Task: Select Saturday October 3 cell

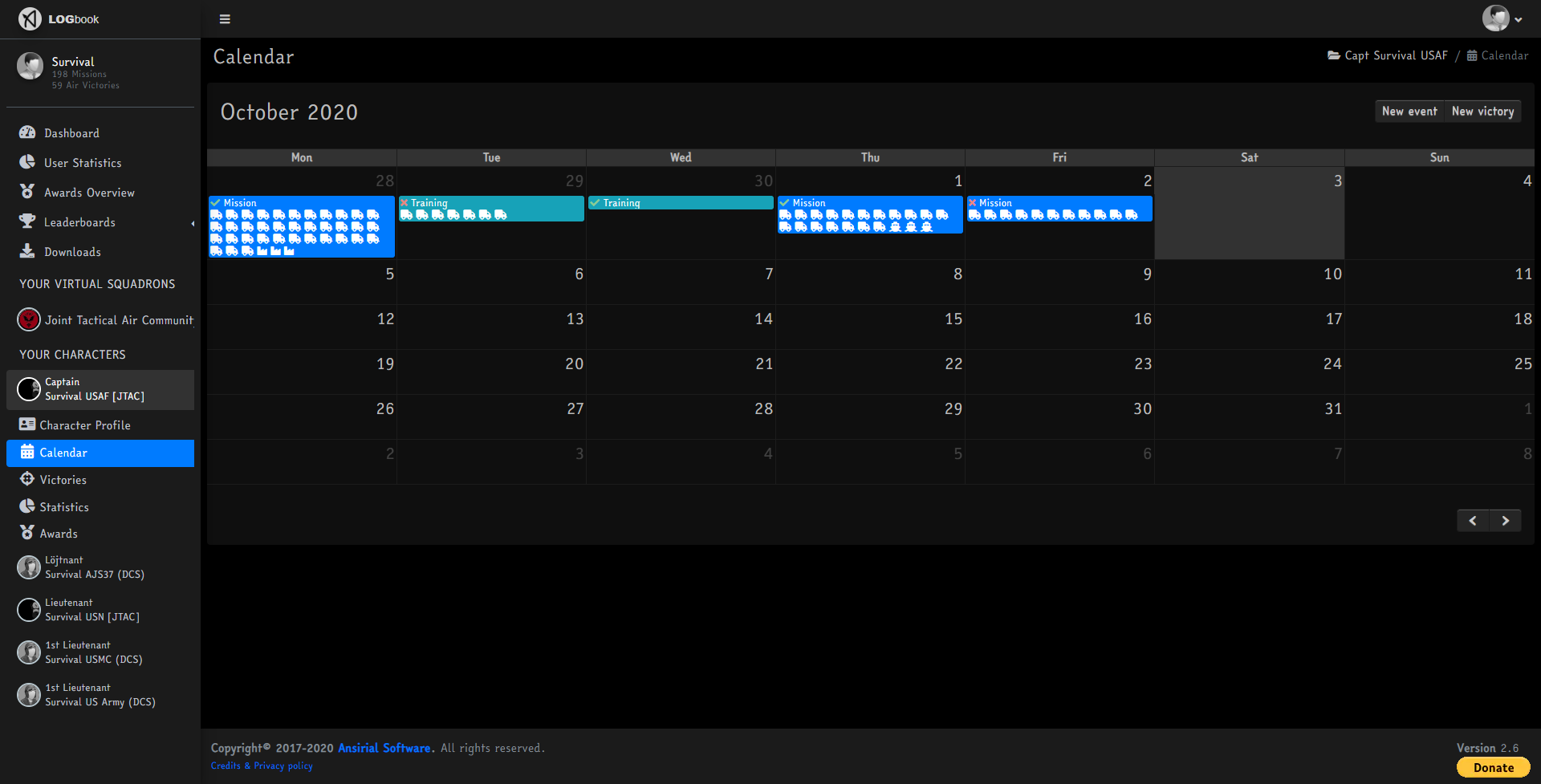Action: pos(1250,213)
